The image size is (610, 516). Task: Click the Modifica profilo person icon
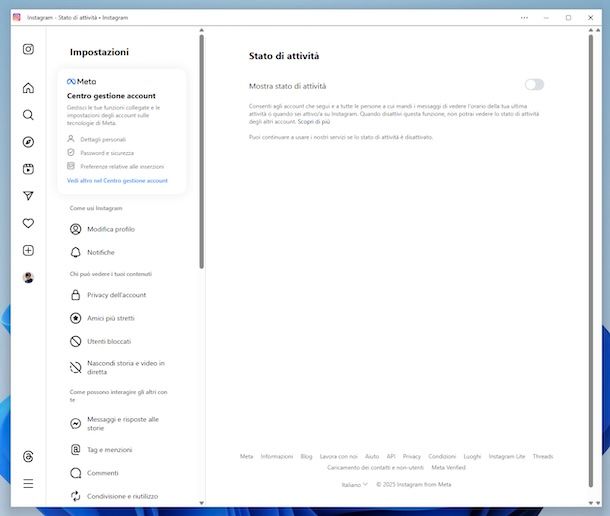[75, 229]
